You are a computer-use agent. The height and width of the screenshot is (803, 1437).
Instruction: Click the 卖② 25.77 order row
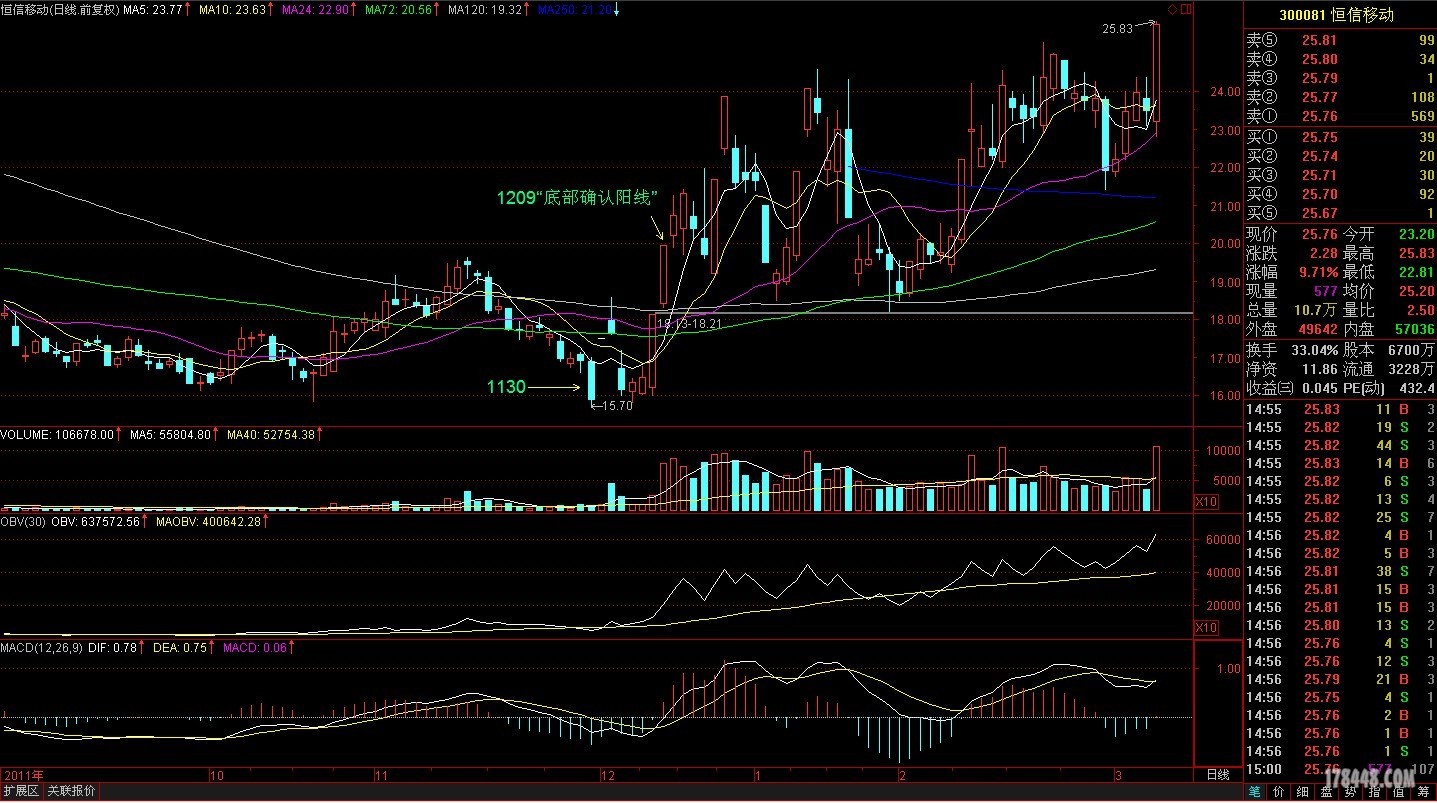pyautogui.click(x=1340, y=97)
